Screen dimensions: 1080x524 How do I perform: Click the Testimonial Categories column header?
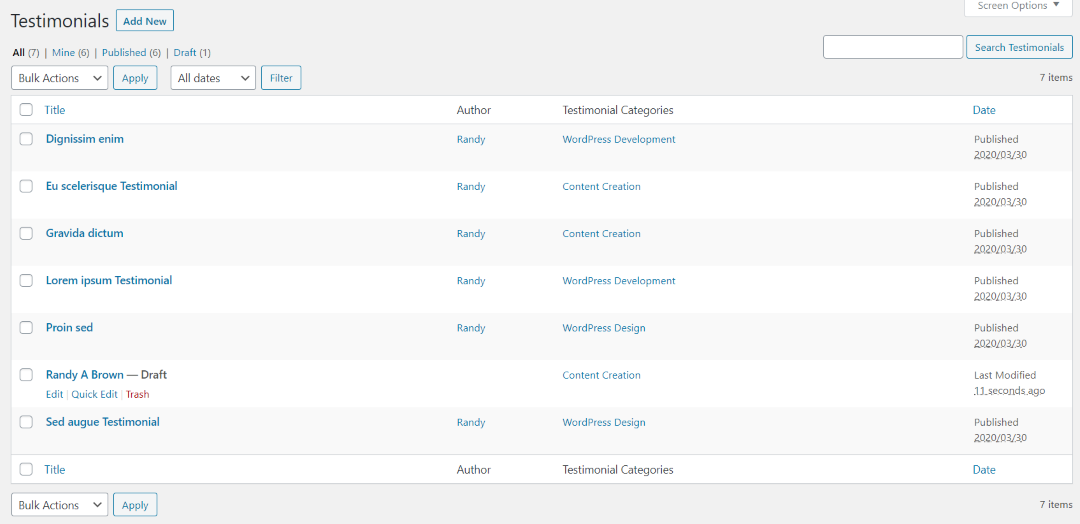(618, 109)
